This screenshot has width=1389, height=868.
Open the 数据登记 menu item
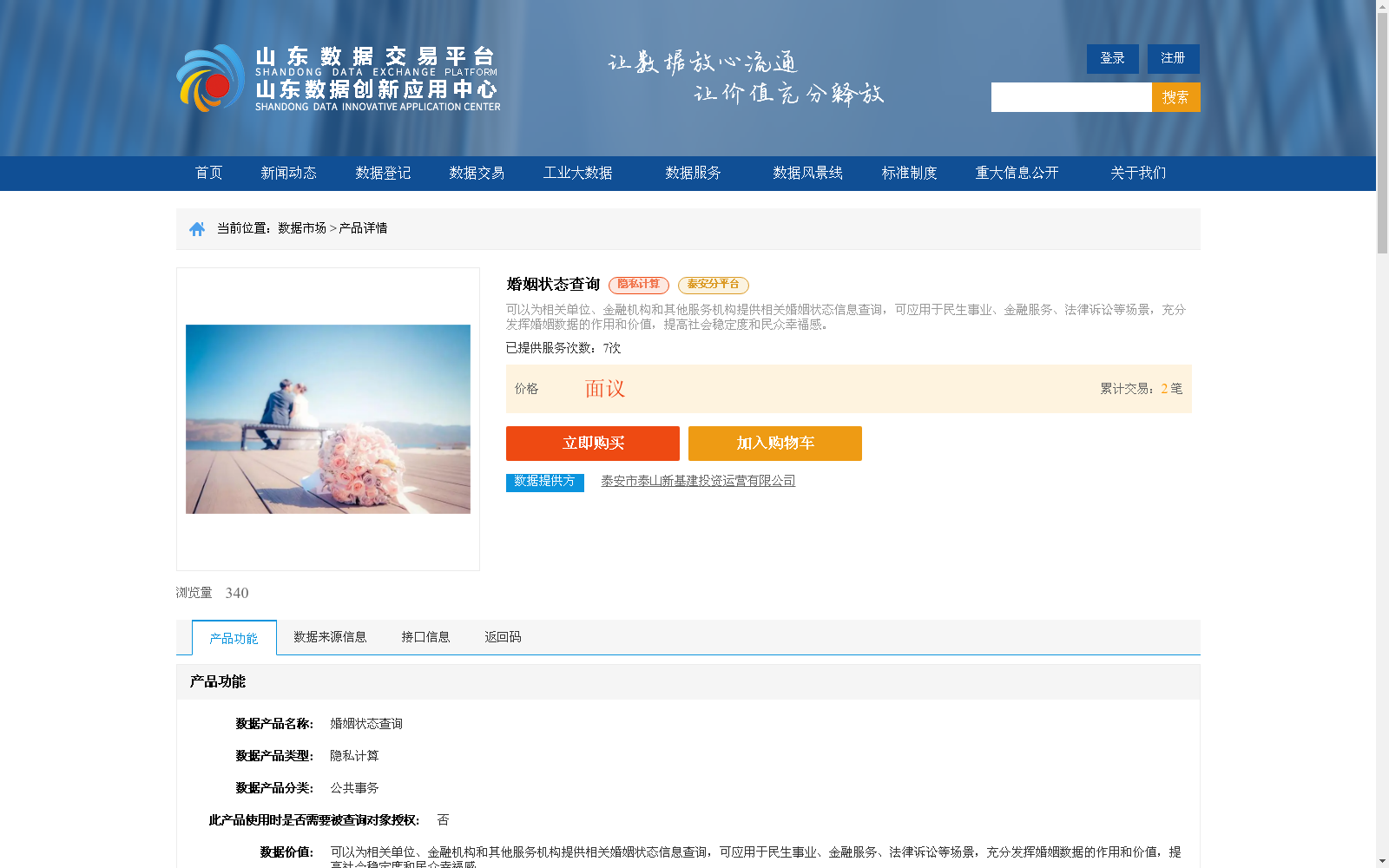(x=383, y=173)
